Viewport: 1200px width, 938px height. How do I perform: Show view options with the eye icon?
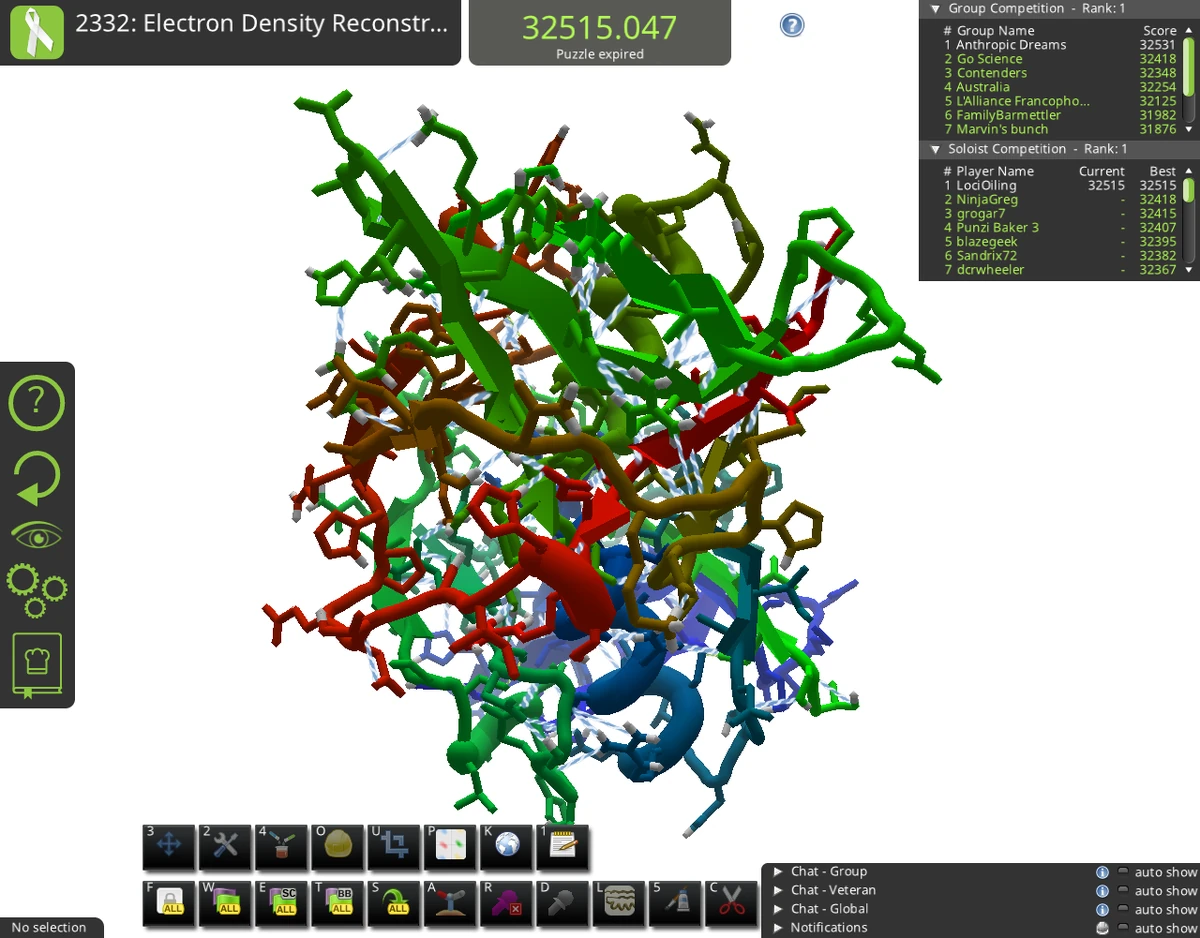pyautogui.click(x=37, y=533)
